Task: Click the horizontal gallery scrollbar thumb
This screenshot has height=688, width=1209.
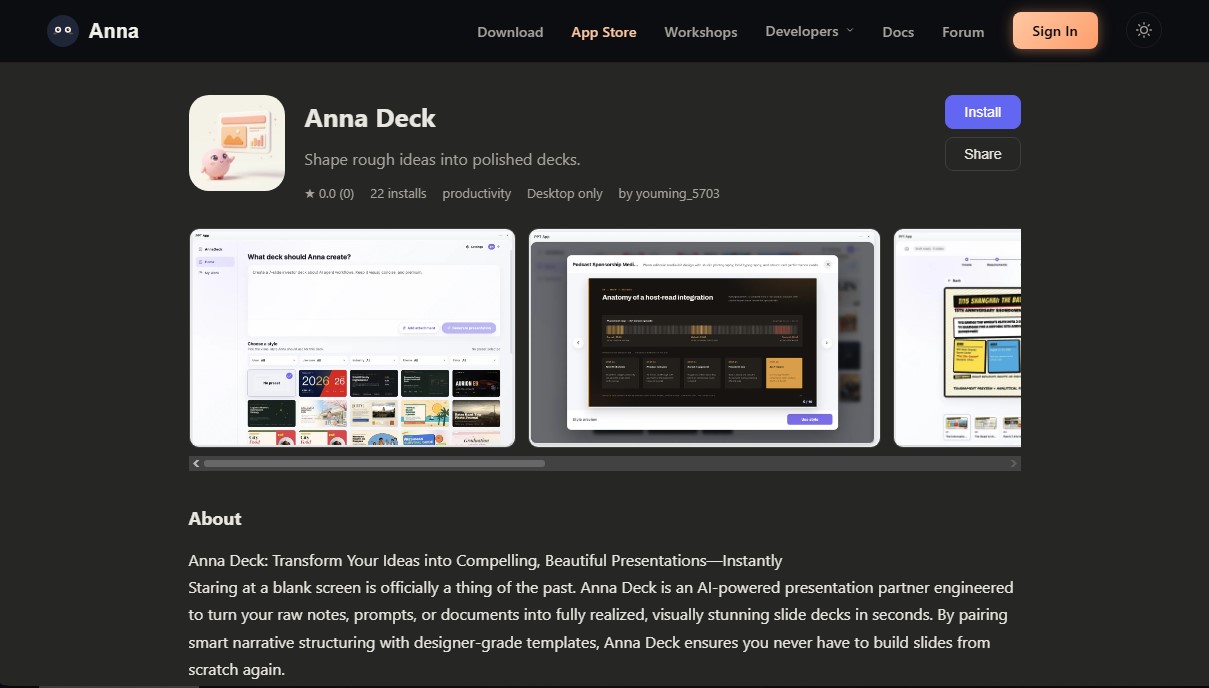Action: 374,464
